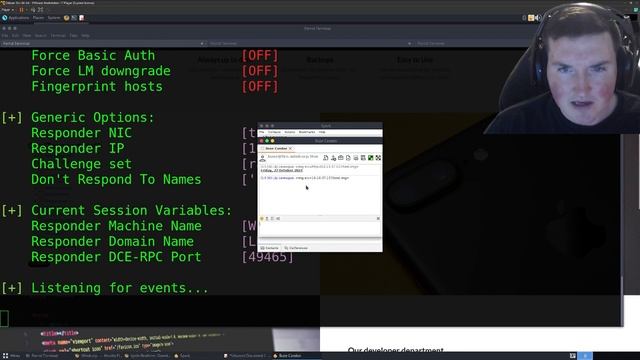
Task: Select the highlighted chat window taskbar entry
Action: click(296, 356)
